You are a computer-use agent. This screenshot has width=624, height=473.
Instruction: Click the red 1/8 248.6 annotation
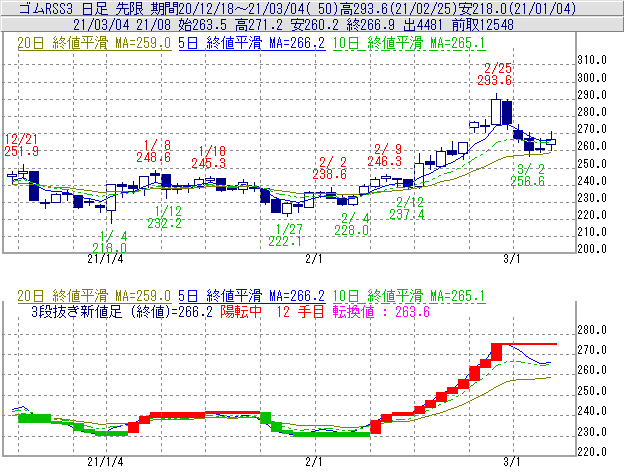point(154,152)
